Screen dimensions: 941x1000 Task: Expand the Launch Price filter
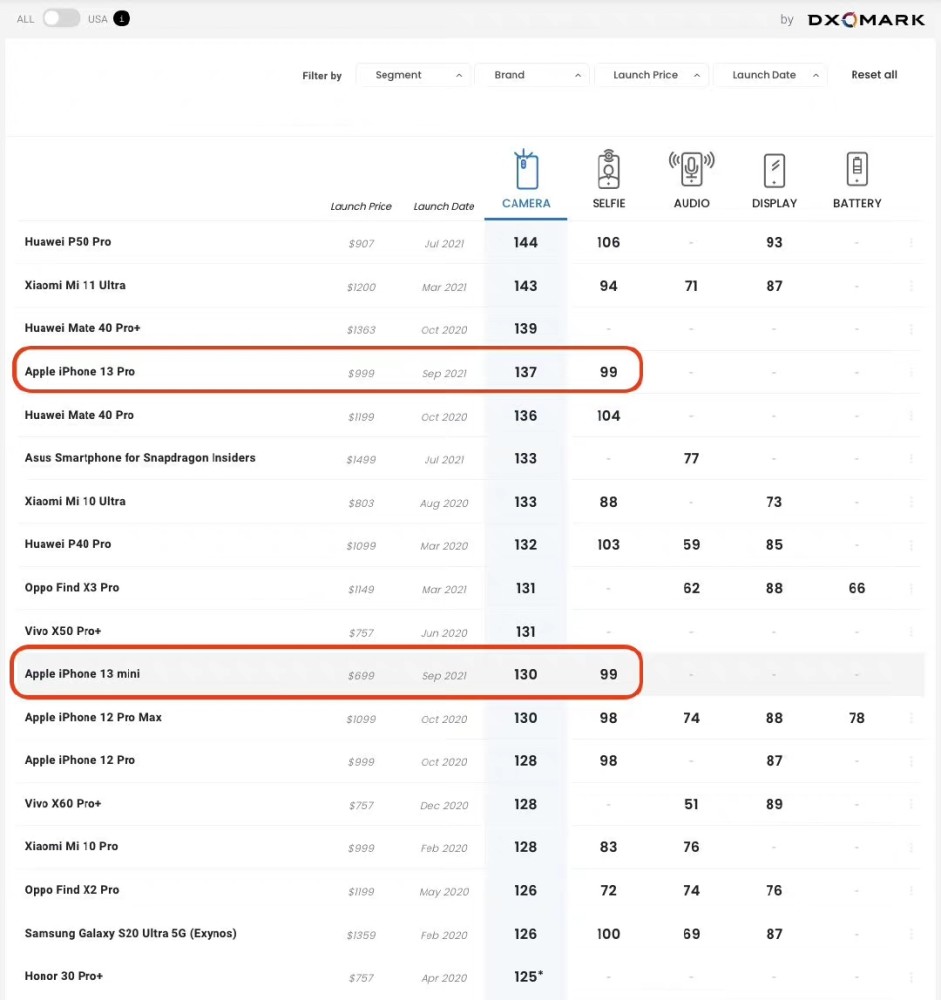(651, 75)
